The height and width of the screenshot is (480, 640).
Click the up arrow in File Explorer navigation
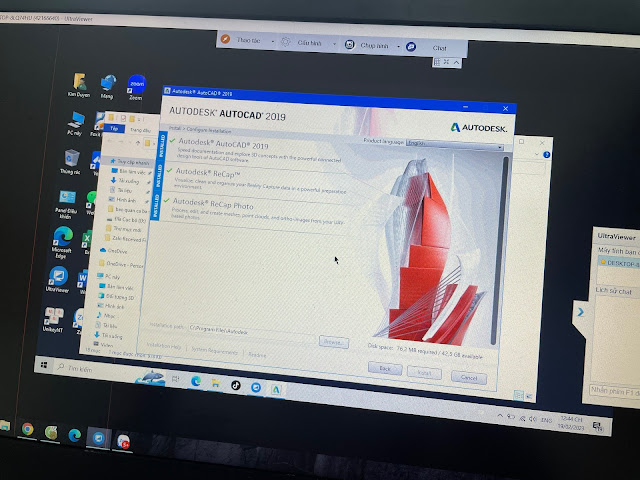138,142
